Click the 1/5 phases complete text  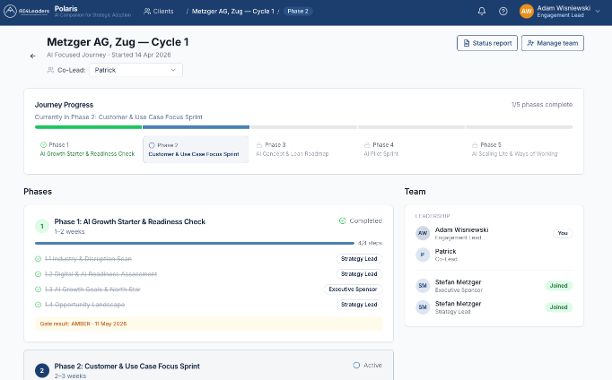(x=542, y=105)
